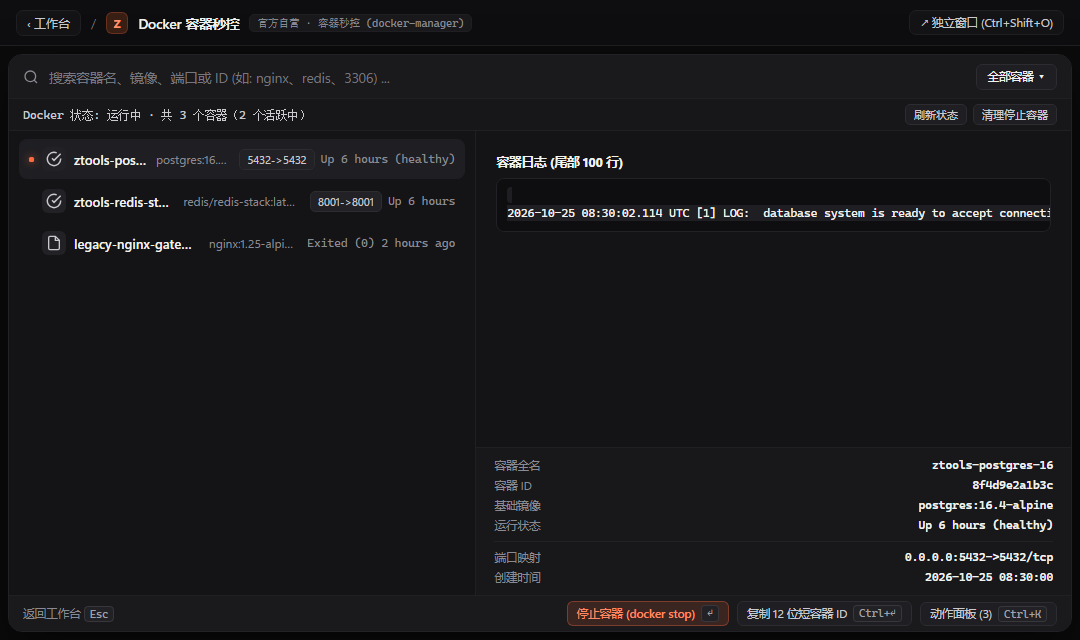Viewport: 1080px width, 640px height.
Task: Click the Enter key icon in stop button
Action: [x=710, y=613]
